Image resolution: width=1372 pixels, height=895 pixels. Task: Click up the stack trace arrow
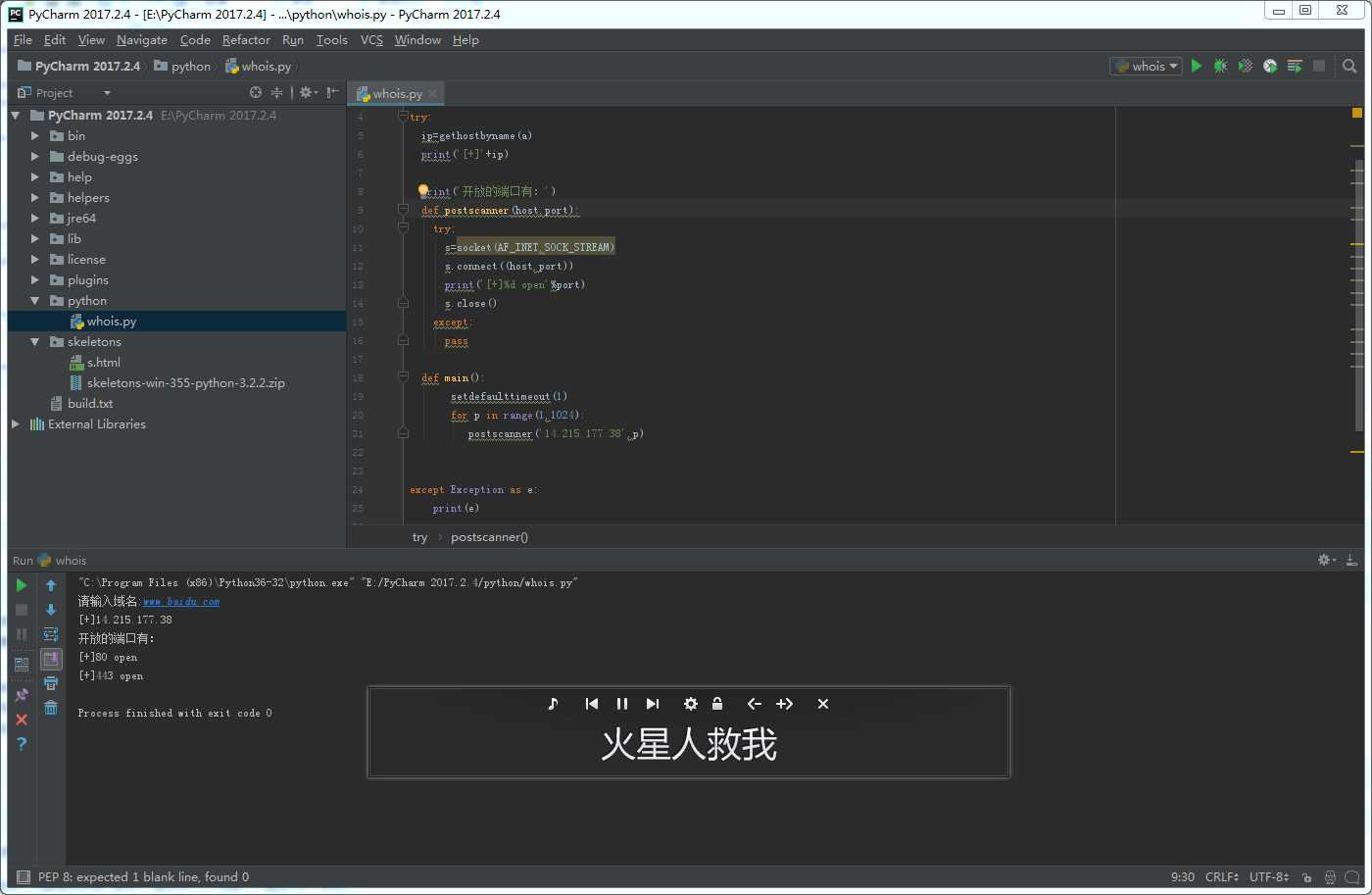coord(51,585)
